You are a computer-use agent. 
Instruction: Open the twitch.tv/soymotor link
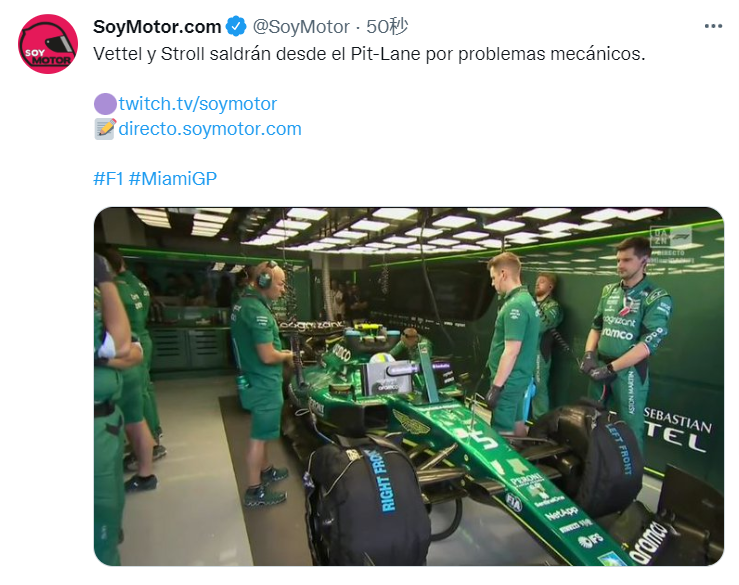point(197,104)
